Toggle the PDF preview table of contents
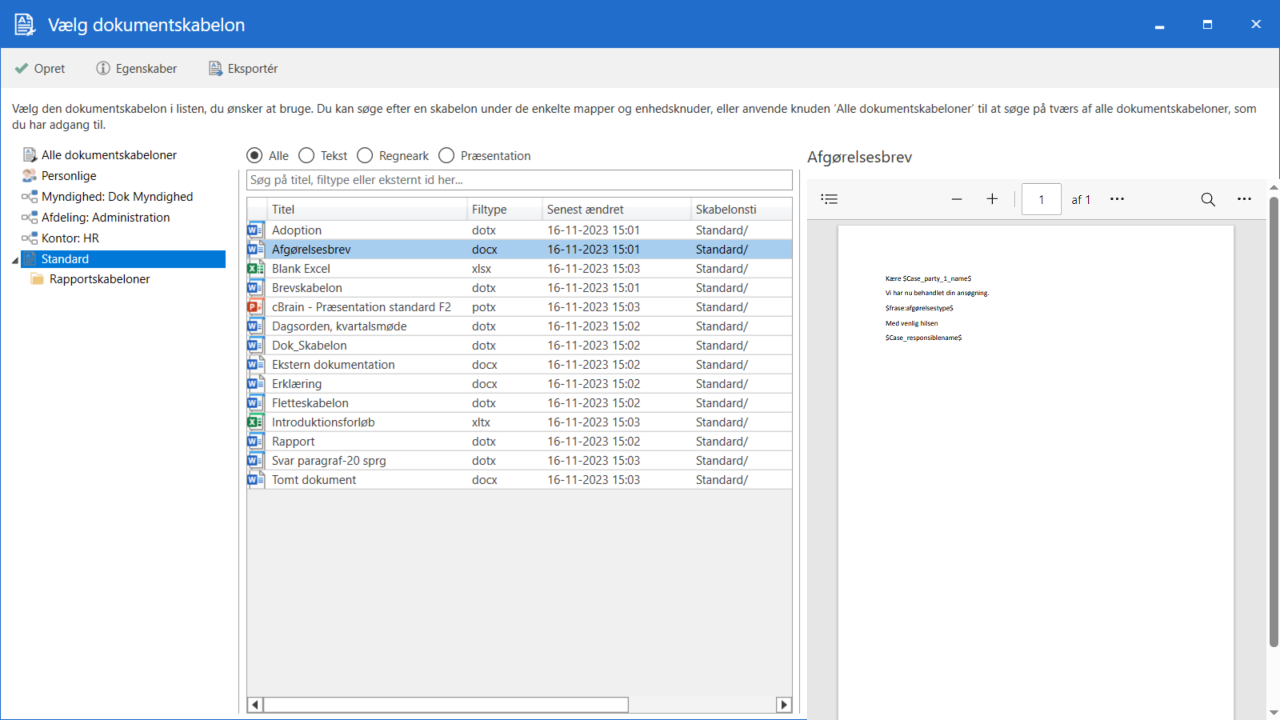 coord(829,199)
